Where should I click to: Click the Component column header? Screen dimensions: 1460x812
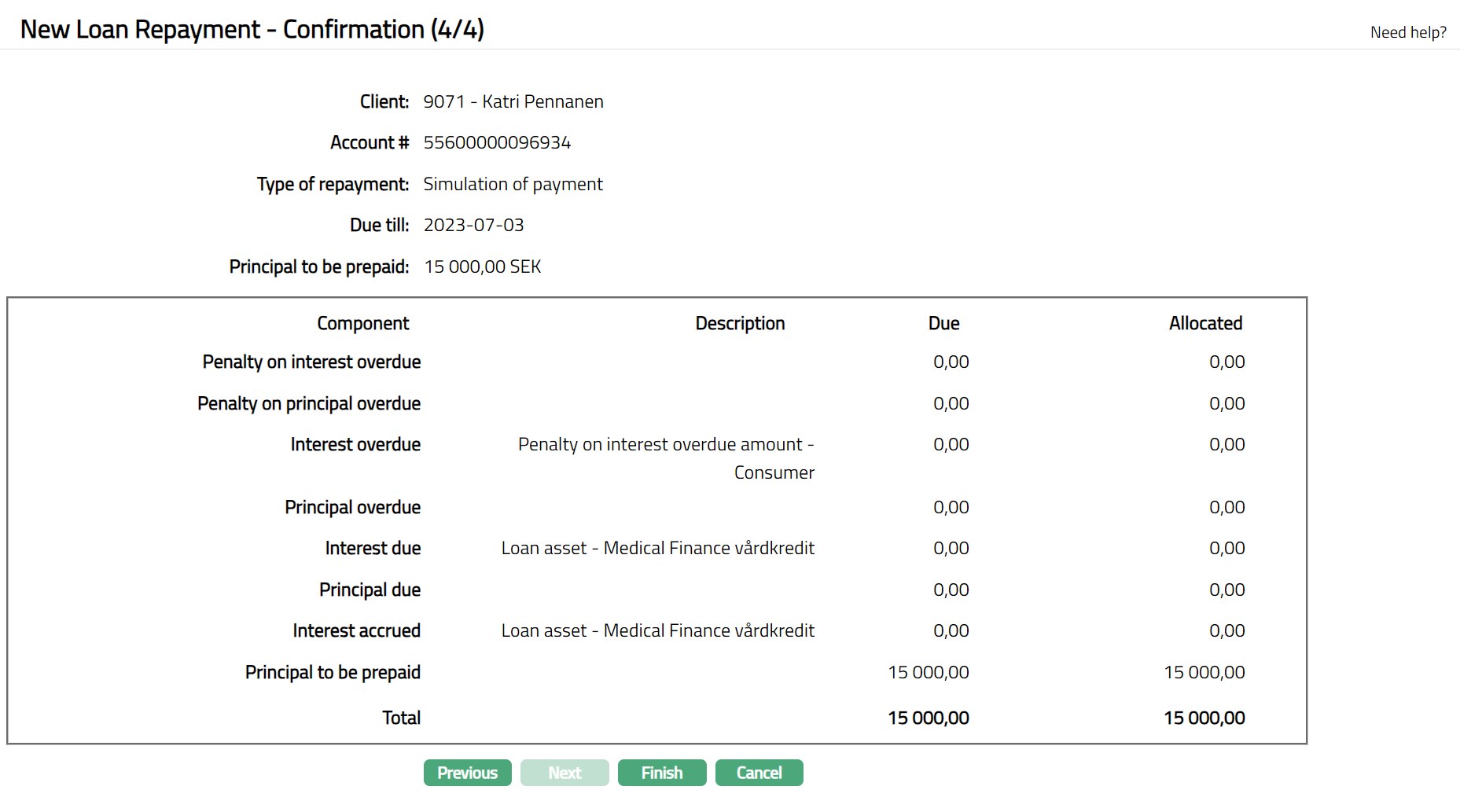coord(362,323)
